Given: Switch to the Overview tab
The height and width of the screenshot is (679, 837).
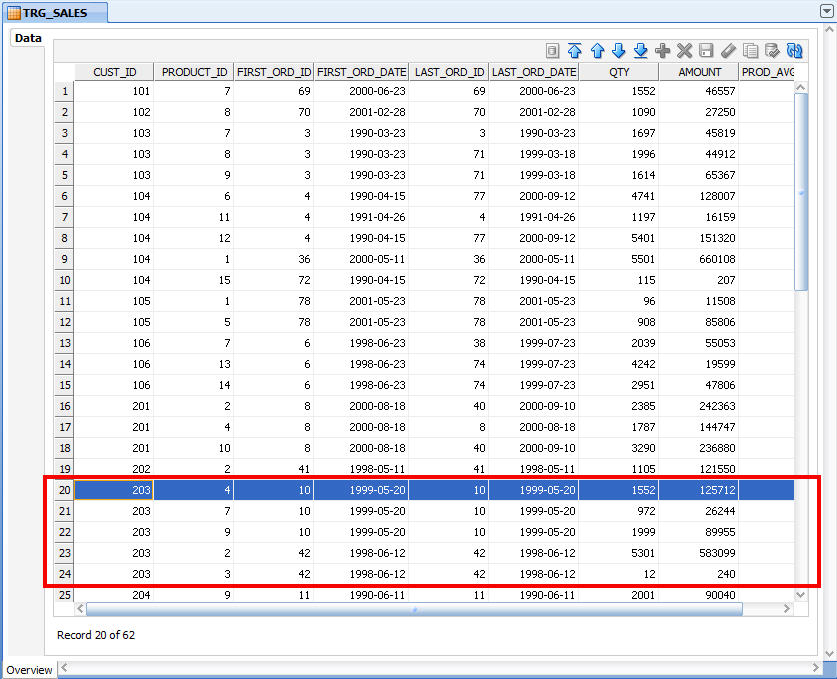Looking at the screenshot, I should pos(29,670).
